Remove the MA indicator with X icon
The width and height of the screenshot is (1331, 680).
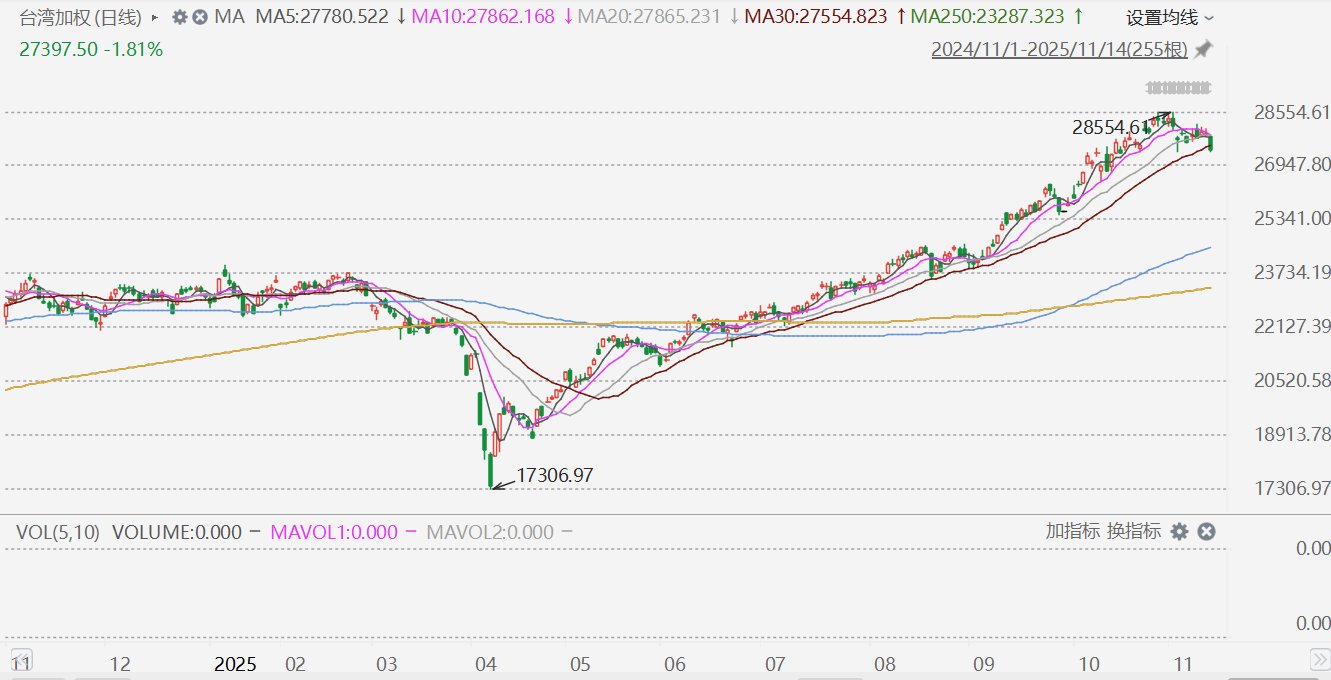[x=200, y=17]
